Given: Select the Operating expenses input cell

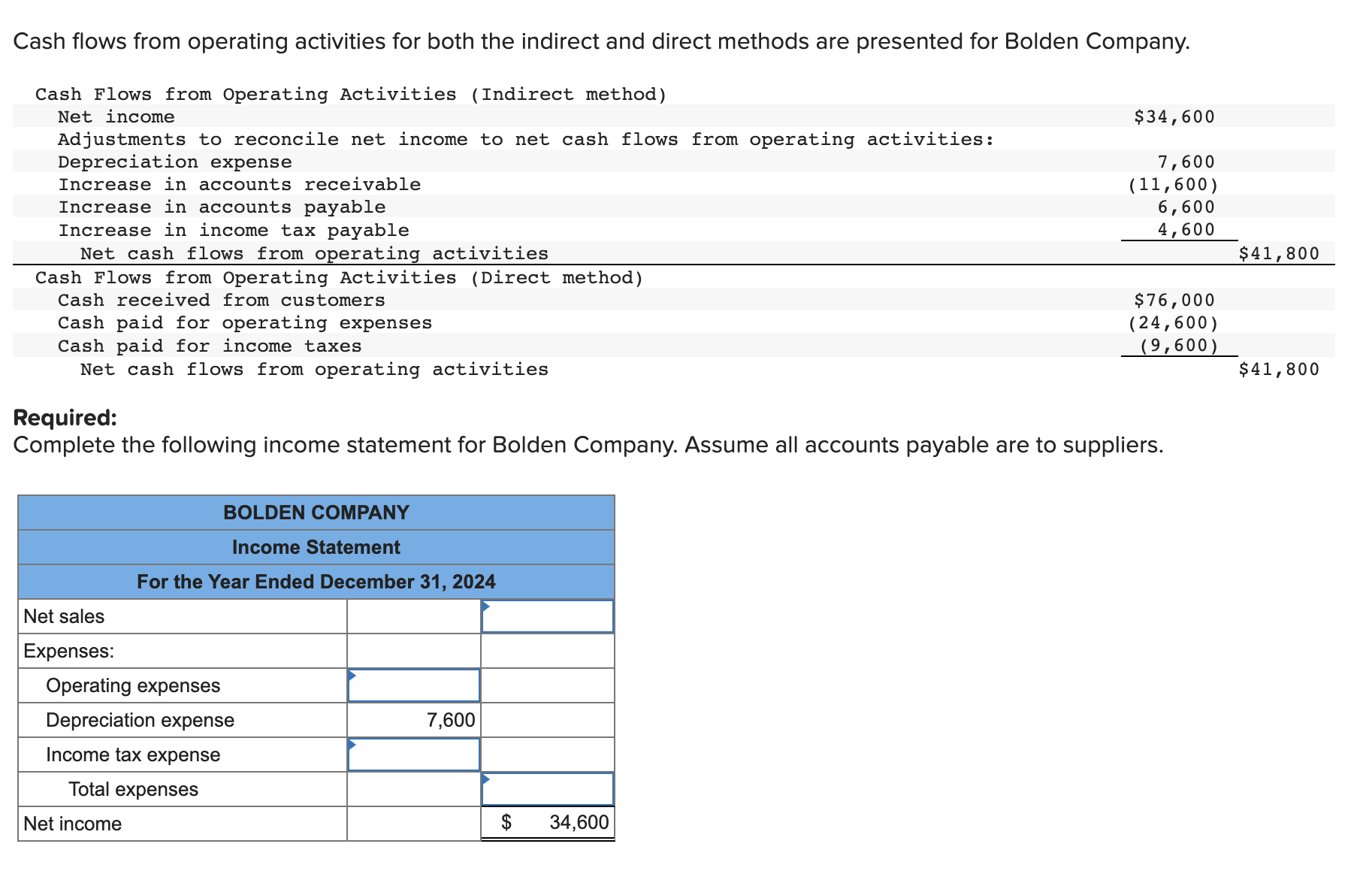Looking at the screenshot, I should (414, 685).
